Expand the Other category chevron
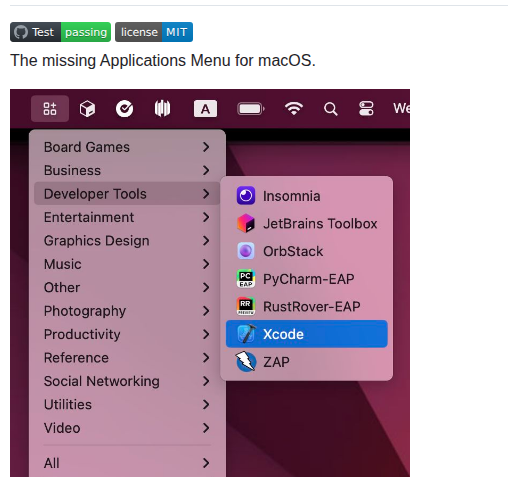This screenshot has width=508, height=477. click(x=206, y=287)
